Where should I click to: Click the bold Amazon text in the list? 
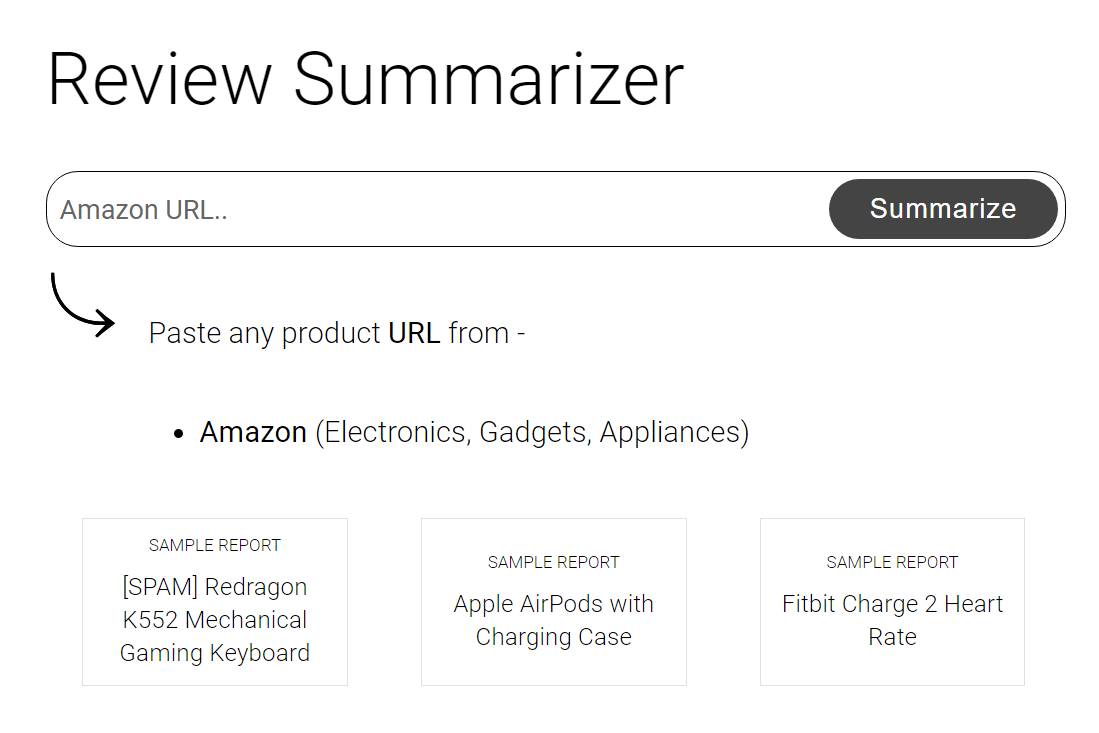point(253,432)
